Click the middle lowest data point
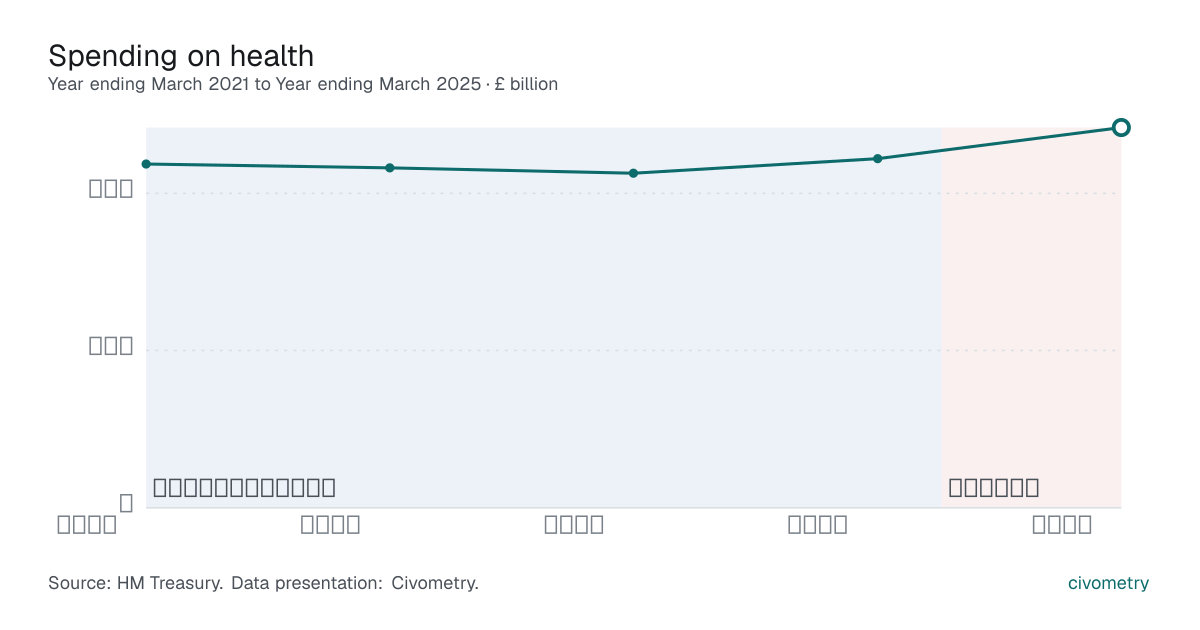The width and height of the screenshot is (1200, 630). (633, 173)
